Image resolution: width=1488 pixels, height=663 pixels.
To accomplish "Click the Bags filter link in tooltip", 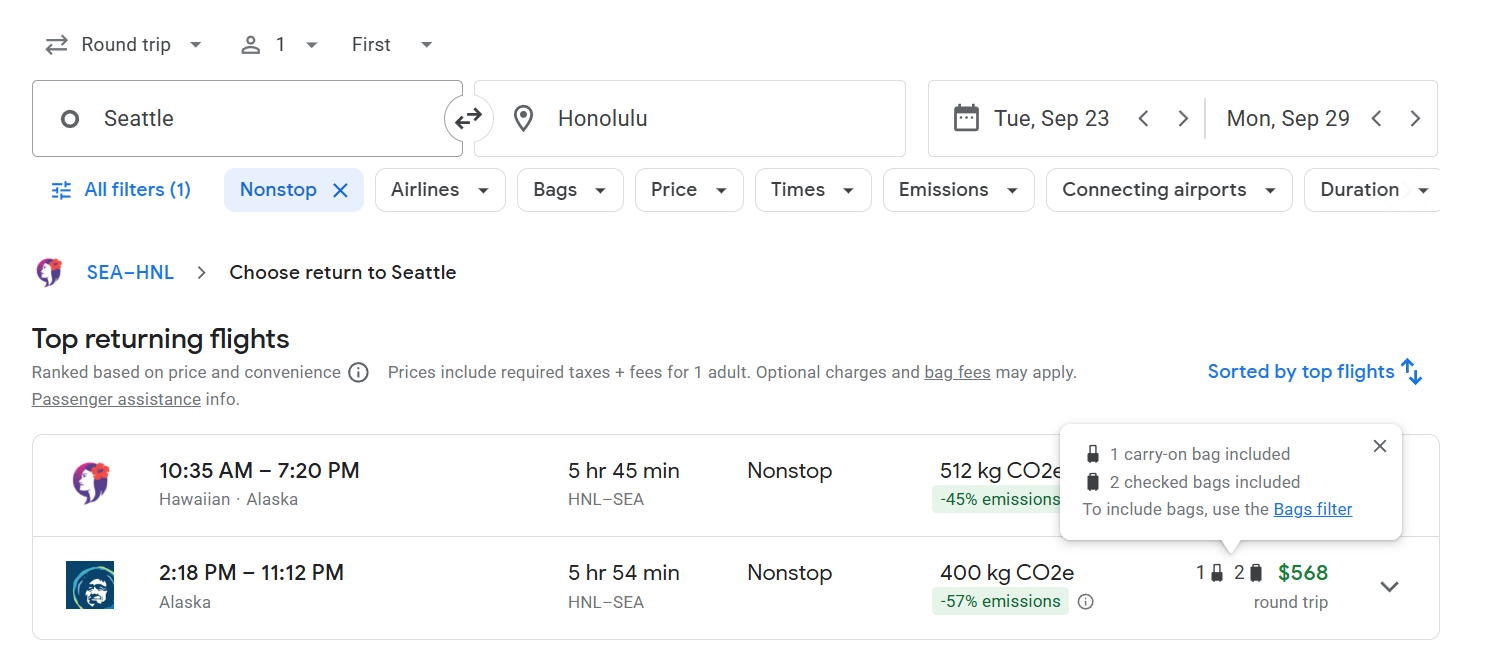I will point(1312,509).
